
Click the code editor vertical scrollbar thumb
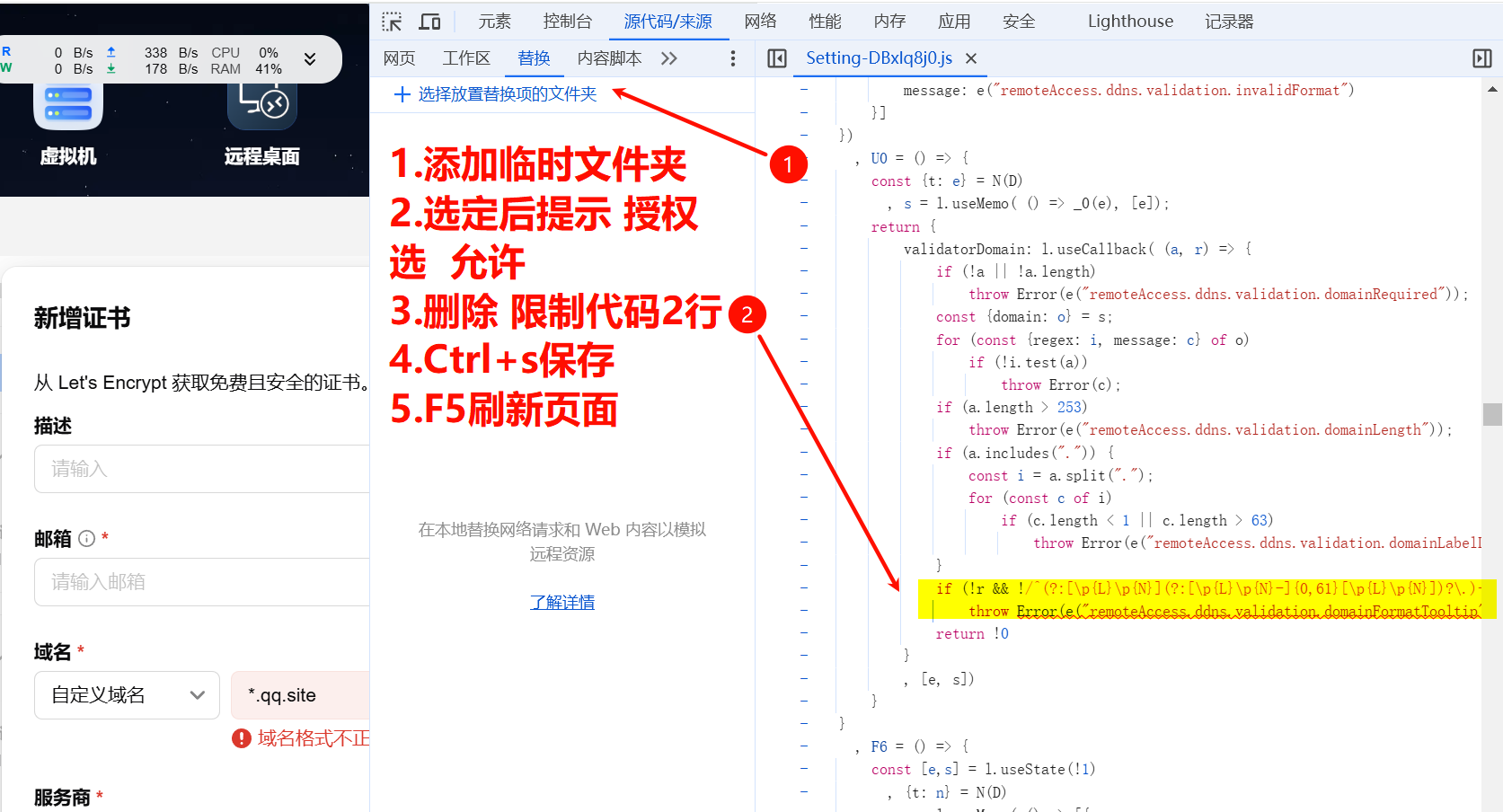click(1492, 414)
